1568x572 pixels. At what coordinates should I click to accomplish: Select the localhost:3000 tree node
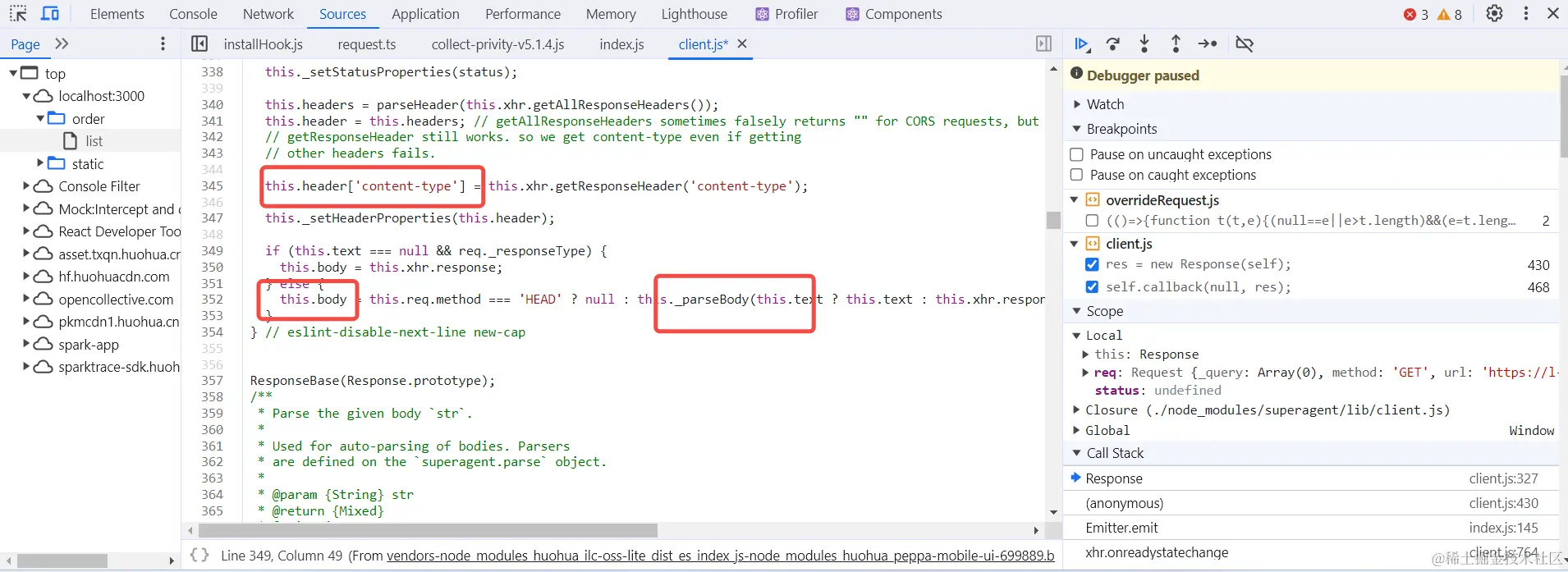pos(101,96)
